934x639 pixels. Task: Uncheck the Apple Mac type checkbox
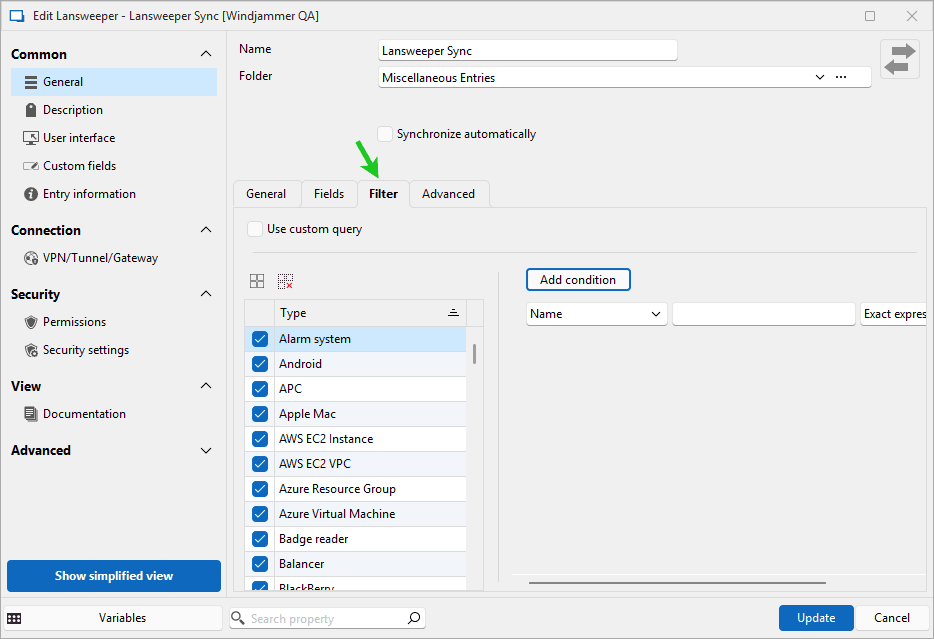260,414
